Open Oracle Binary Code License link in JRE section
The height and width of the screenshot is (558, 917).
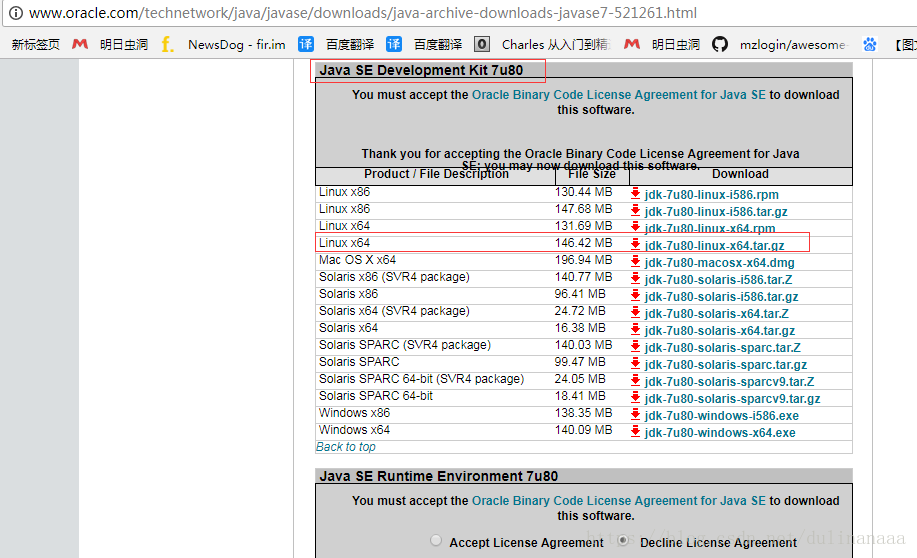pos(619,501)
